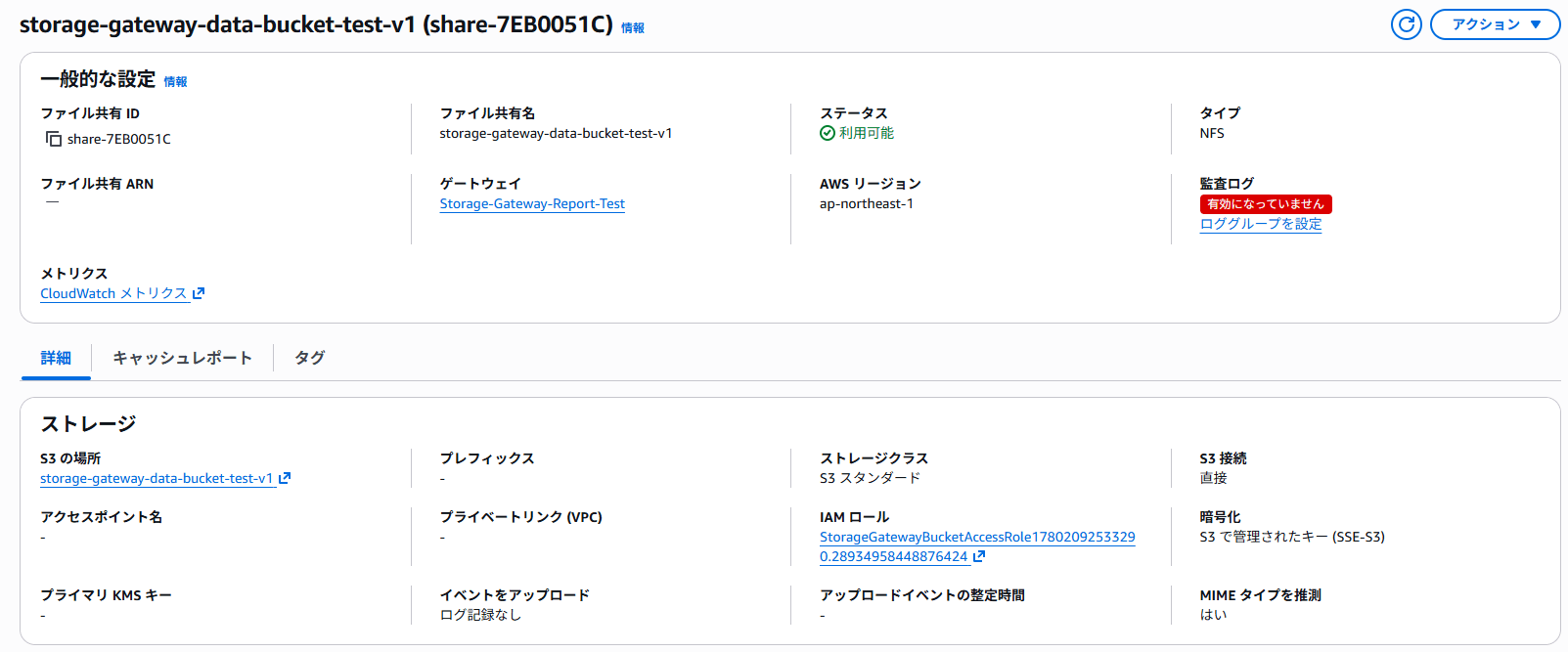Switch to キャッシュレポート tab
Image resolution: width=1568 pixels, height=652 pixels.
[x=182, y=358]
